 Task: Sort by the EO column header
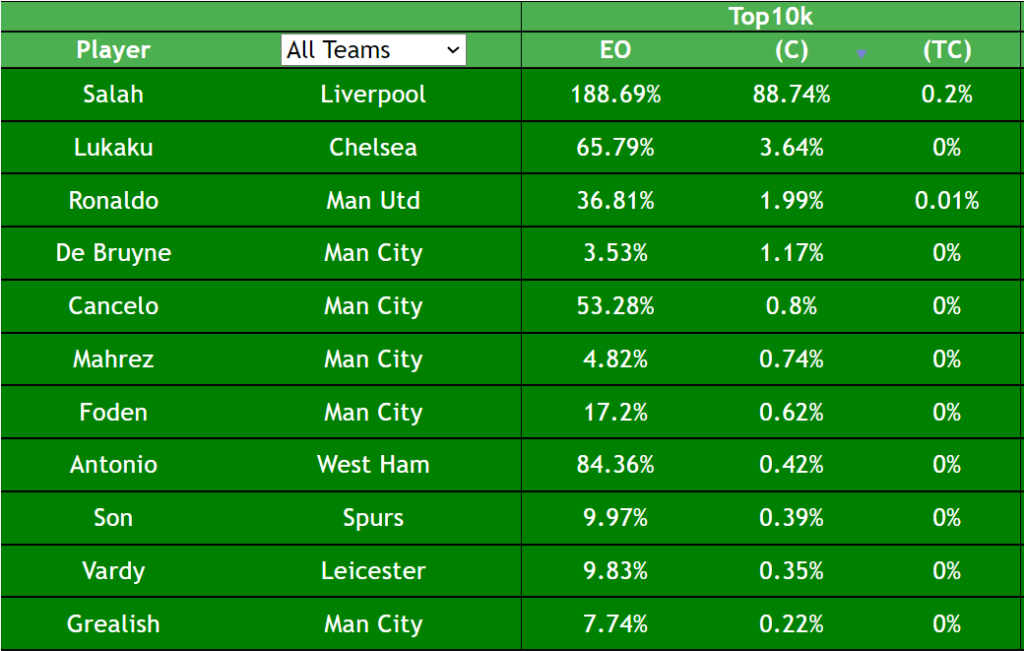tap(615, 50)
